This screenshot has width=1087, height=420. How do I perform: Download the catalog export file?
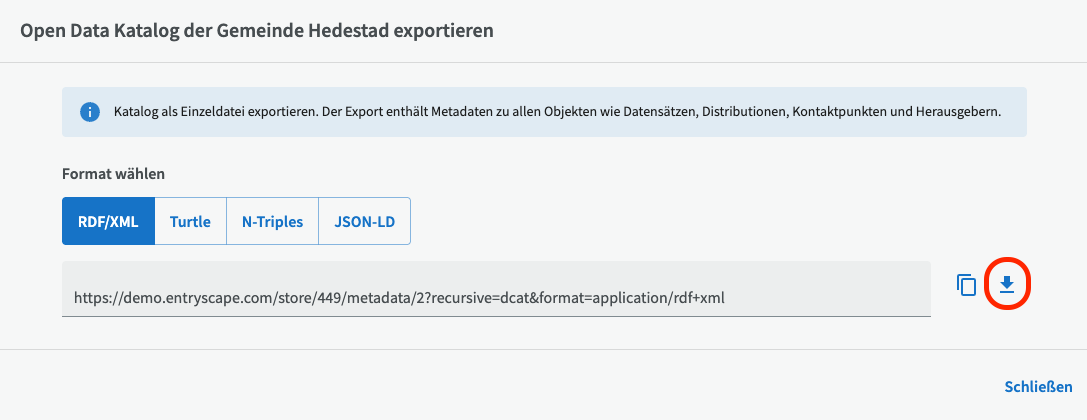[x=1007, y=285]
